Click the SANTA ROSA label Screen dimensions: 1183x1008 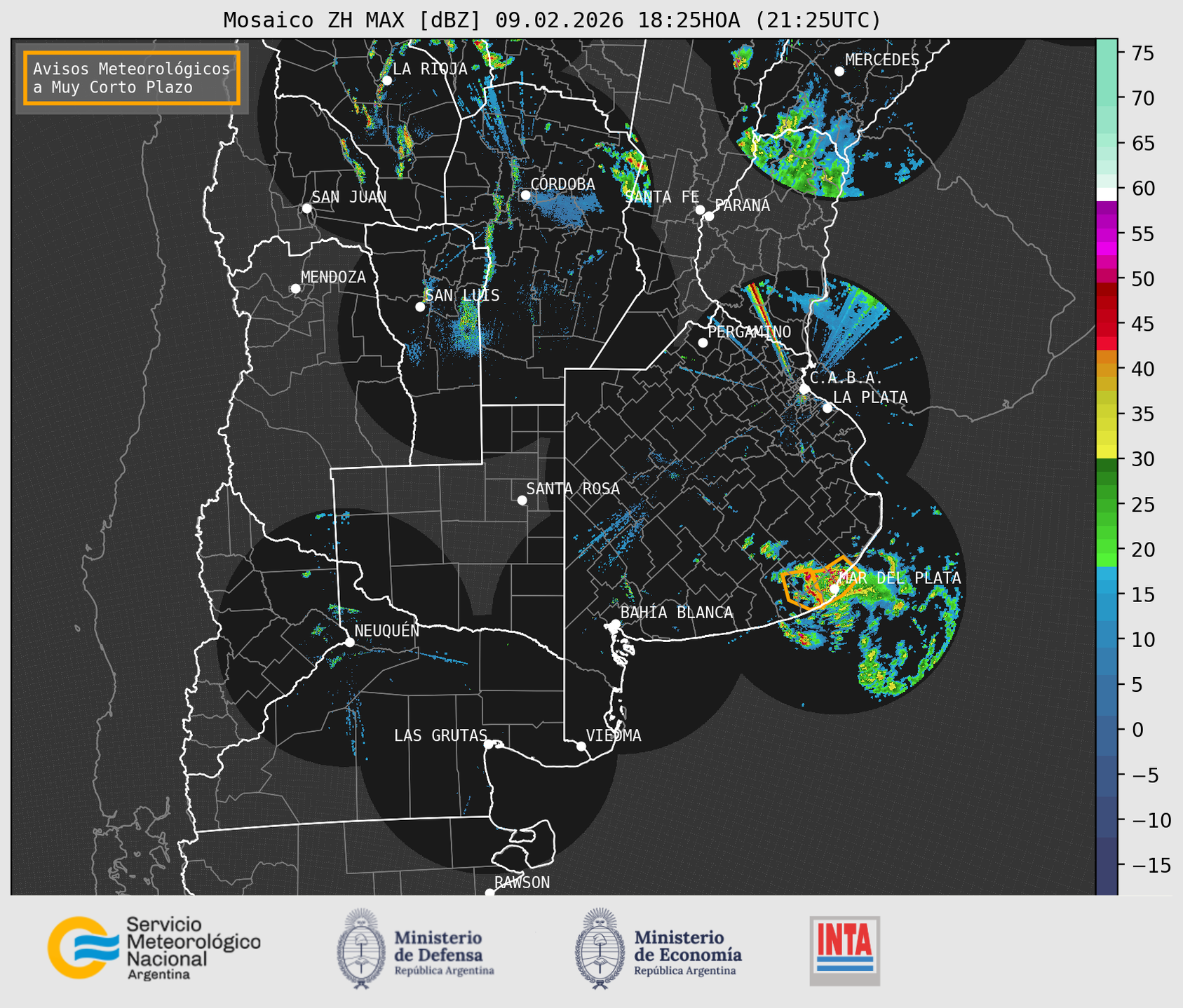coord(573,489)
